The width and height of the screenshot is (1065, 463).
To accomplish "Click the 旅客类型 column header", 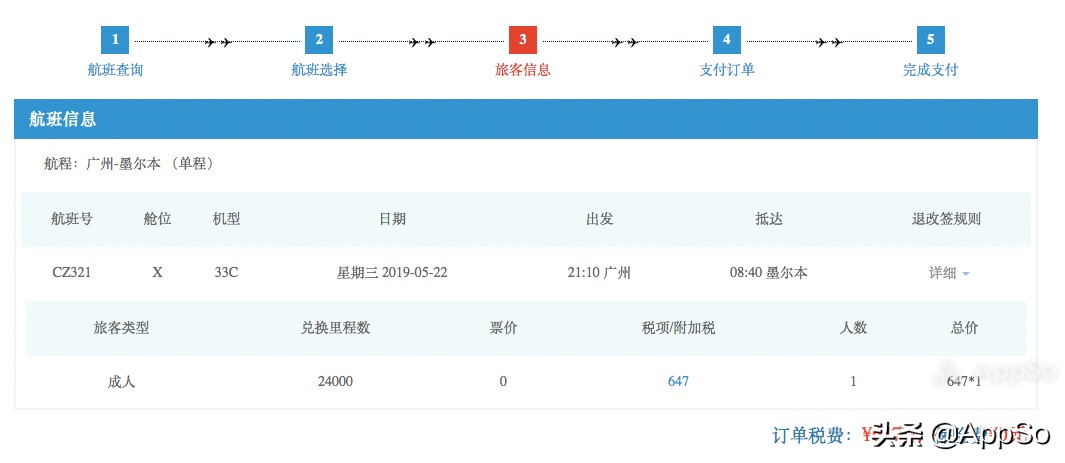I will coord(121,328).
